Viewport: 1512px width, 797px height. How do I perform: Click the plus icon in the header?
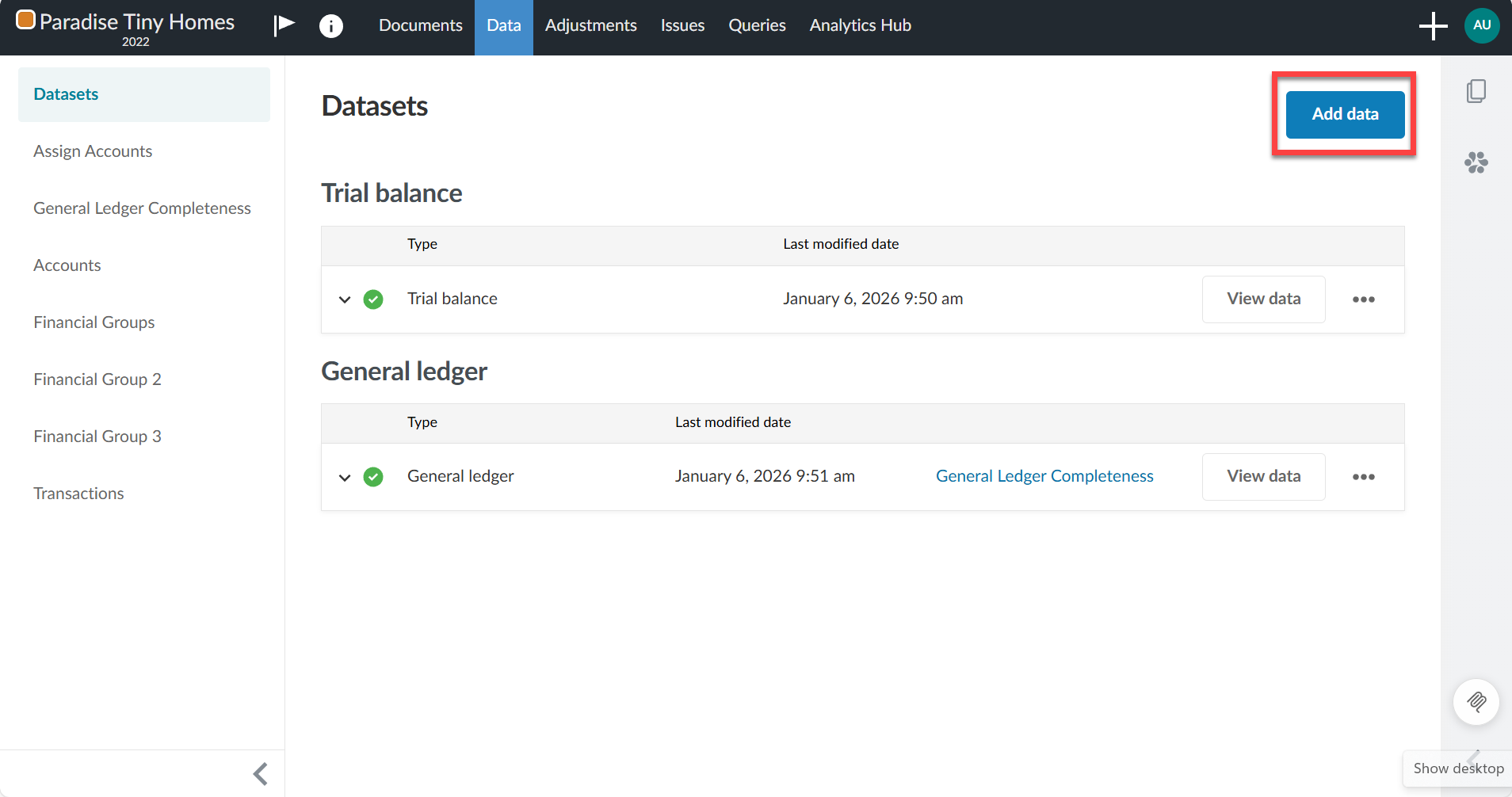point(1433,26)
